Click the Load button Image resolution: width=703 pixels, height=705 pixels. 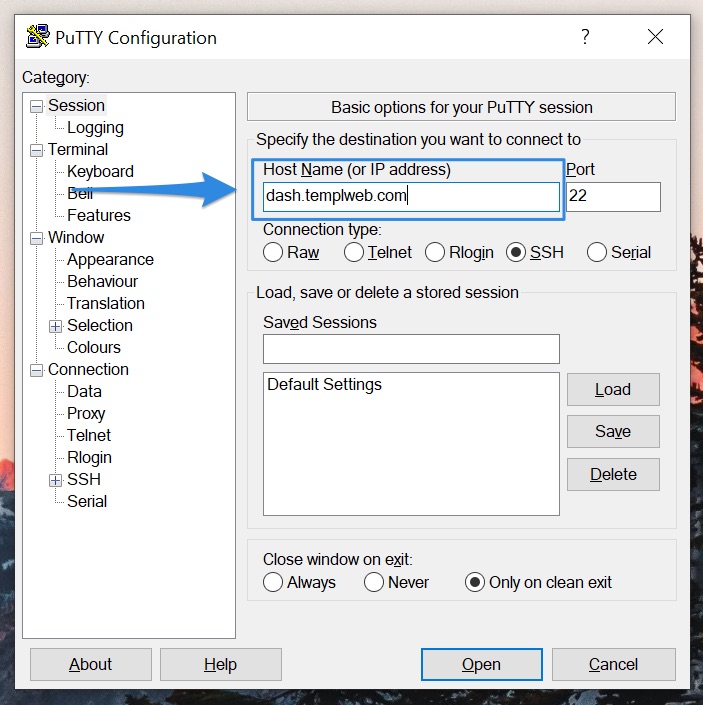[x=613, y=389]
